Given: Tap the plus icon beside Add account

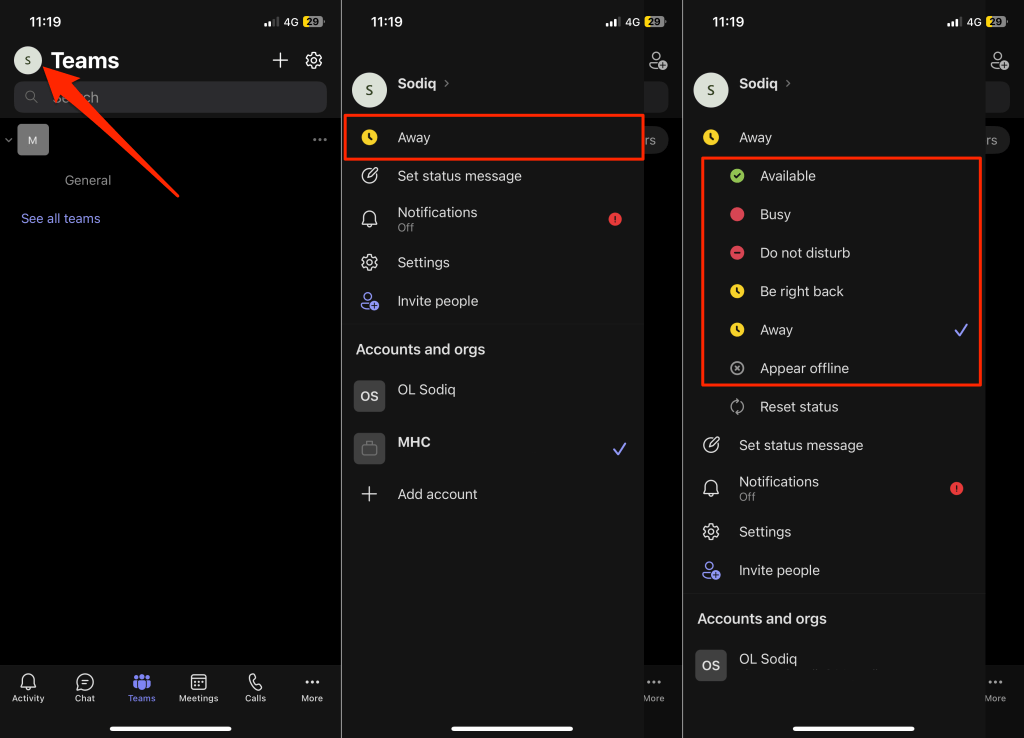Looking at the screenshot, I should pyautogui.click(x=370, y=494).
